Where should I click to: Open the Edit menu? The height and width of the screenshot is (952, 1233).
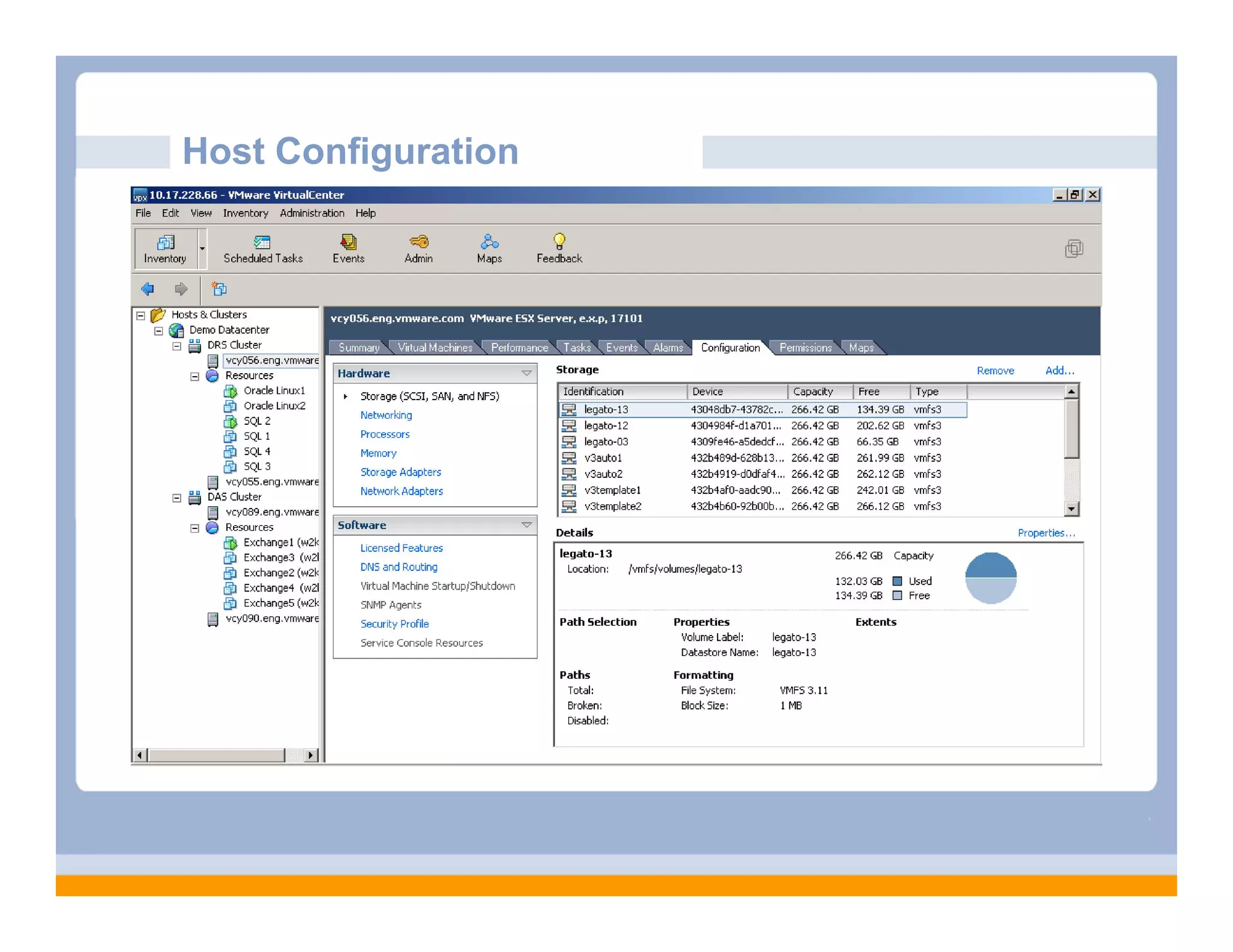tap(170, 213)
